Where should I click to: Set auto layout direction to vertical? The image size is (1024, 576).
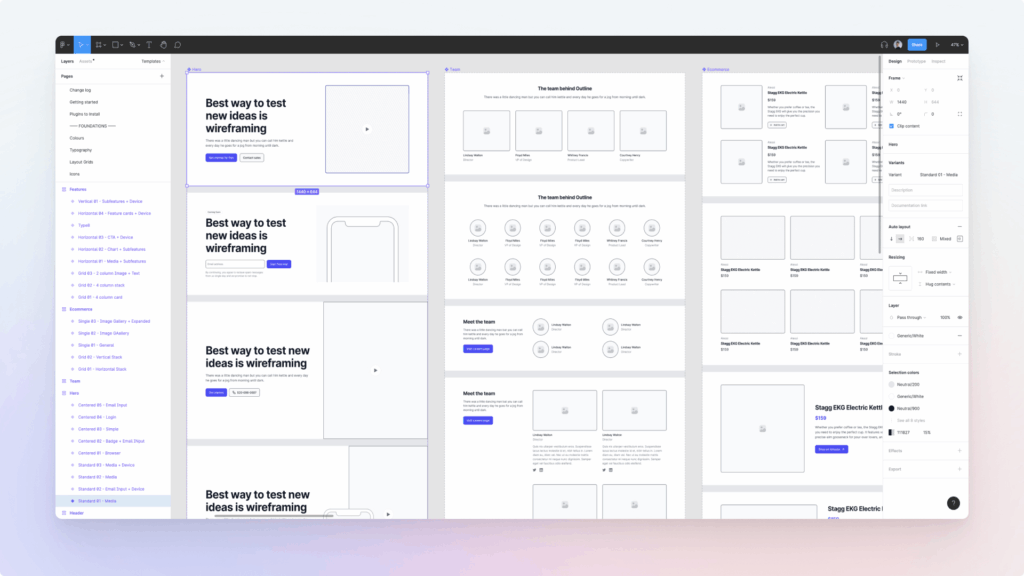[x=891, y=239]
